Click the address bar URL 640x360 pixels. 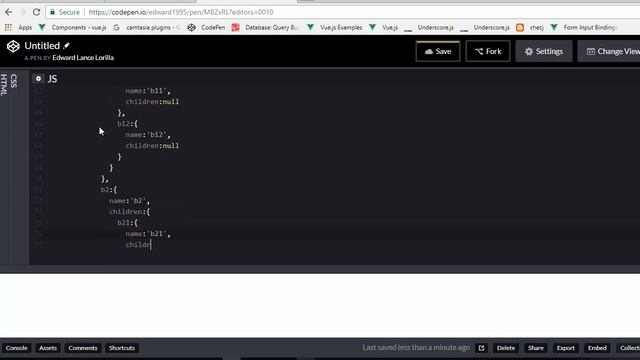pos(181,12)
